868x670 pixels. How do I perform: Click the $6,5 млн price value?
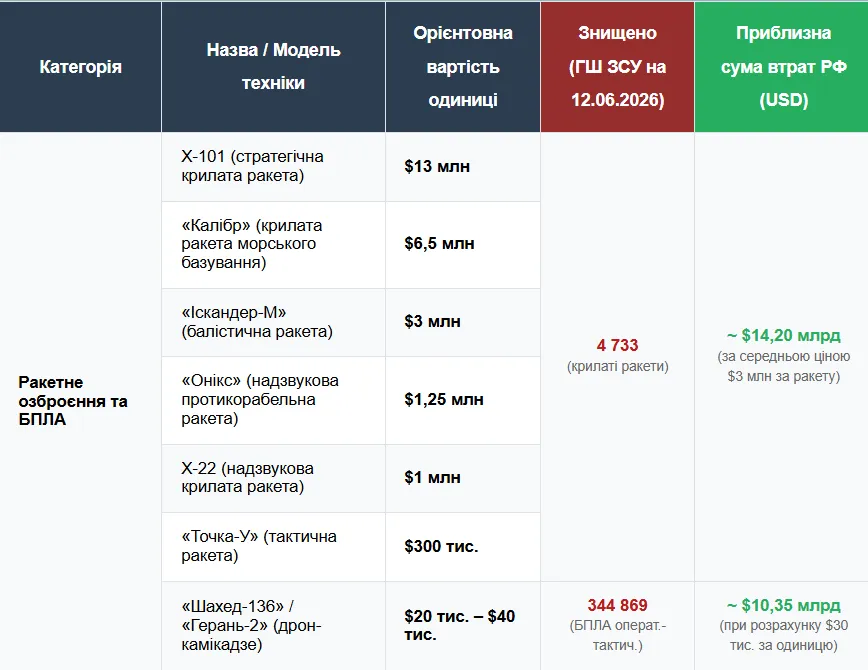439,243
